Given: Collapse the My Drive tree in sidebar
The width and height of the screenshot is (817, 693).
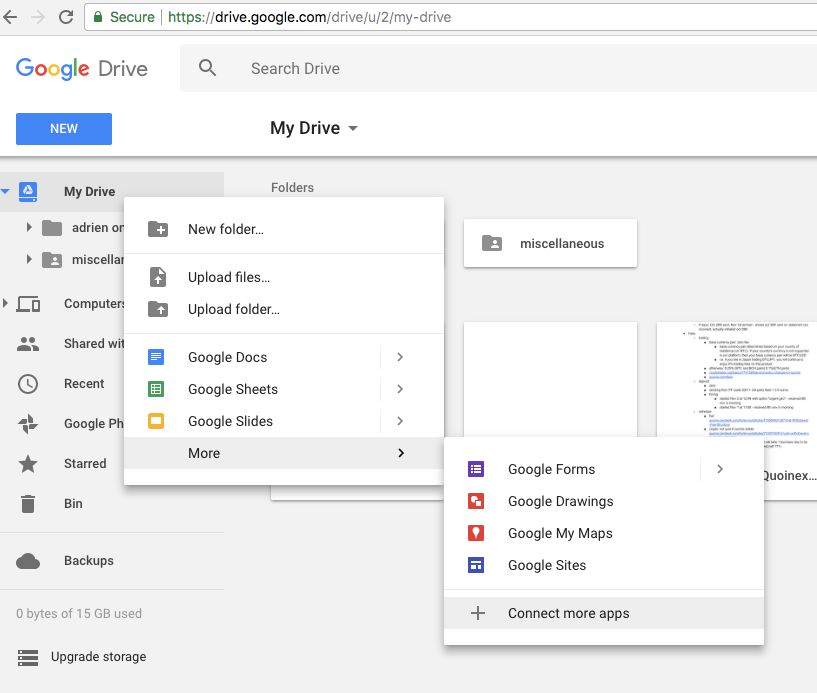Looking at the screenshot, I should pos(5,191).
